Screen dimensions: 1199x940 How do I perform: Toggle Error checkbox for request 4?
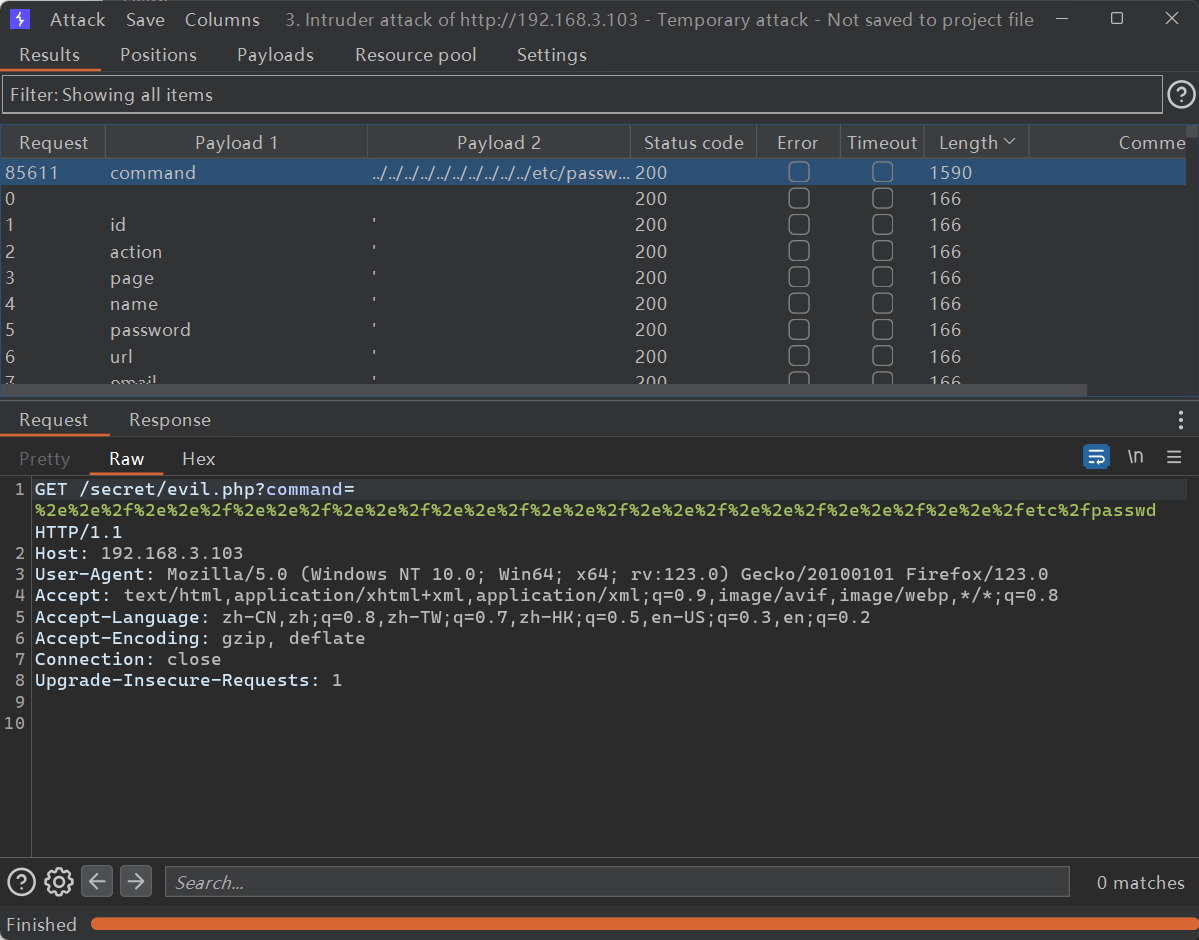point(798,304)
